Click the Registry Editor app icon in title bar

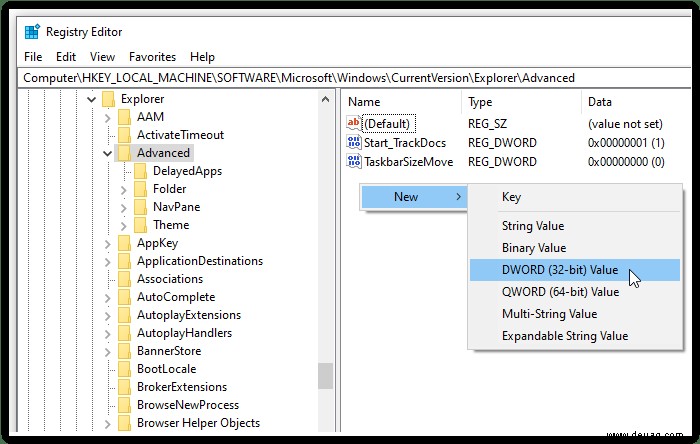32,32
